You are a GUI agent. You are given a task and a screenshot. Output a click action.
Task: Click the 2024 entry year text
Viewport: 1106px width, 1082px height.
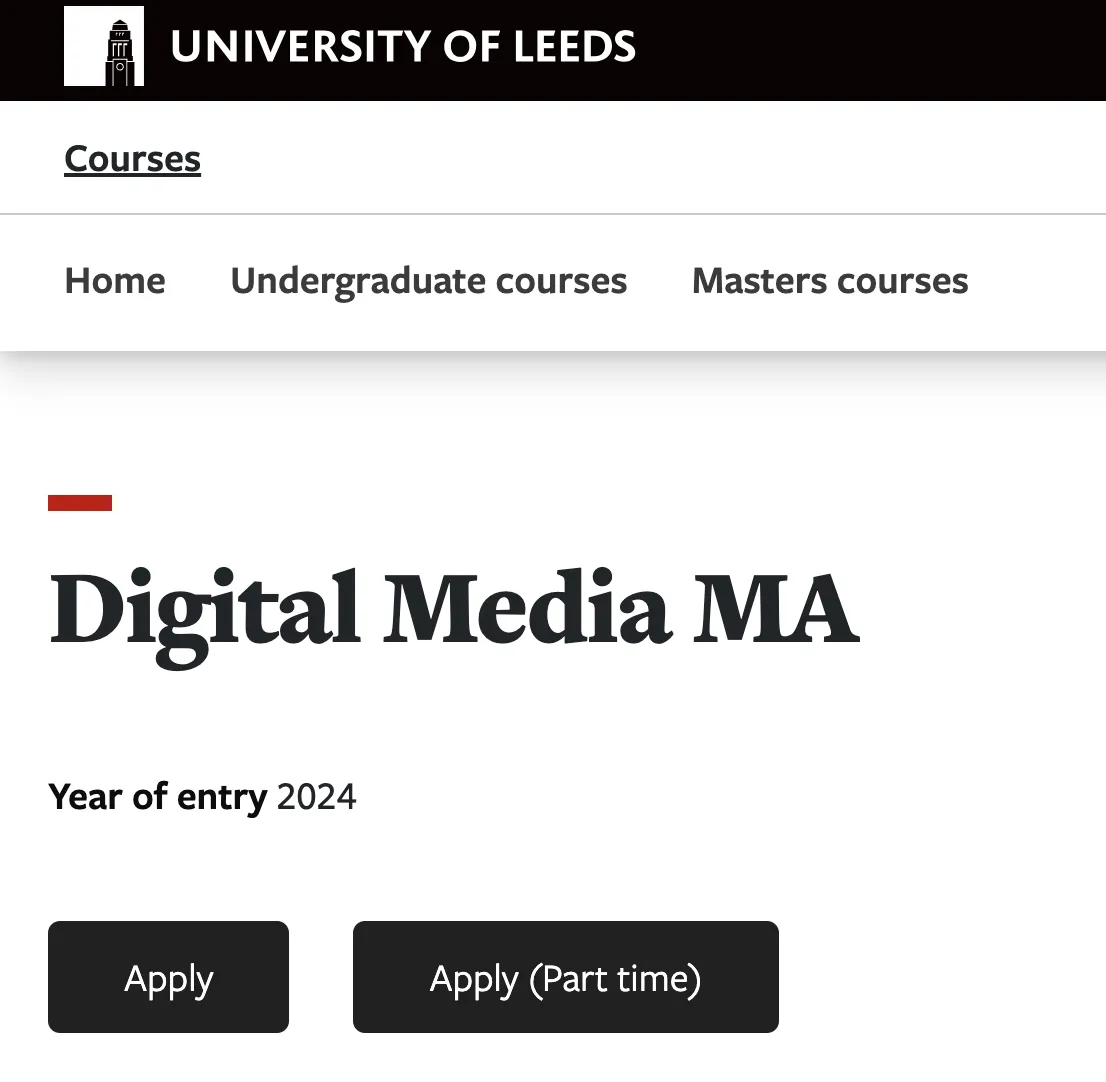[316, 797]
